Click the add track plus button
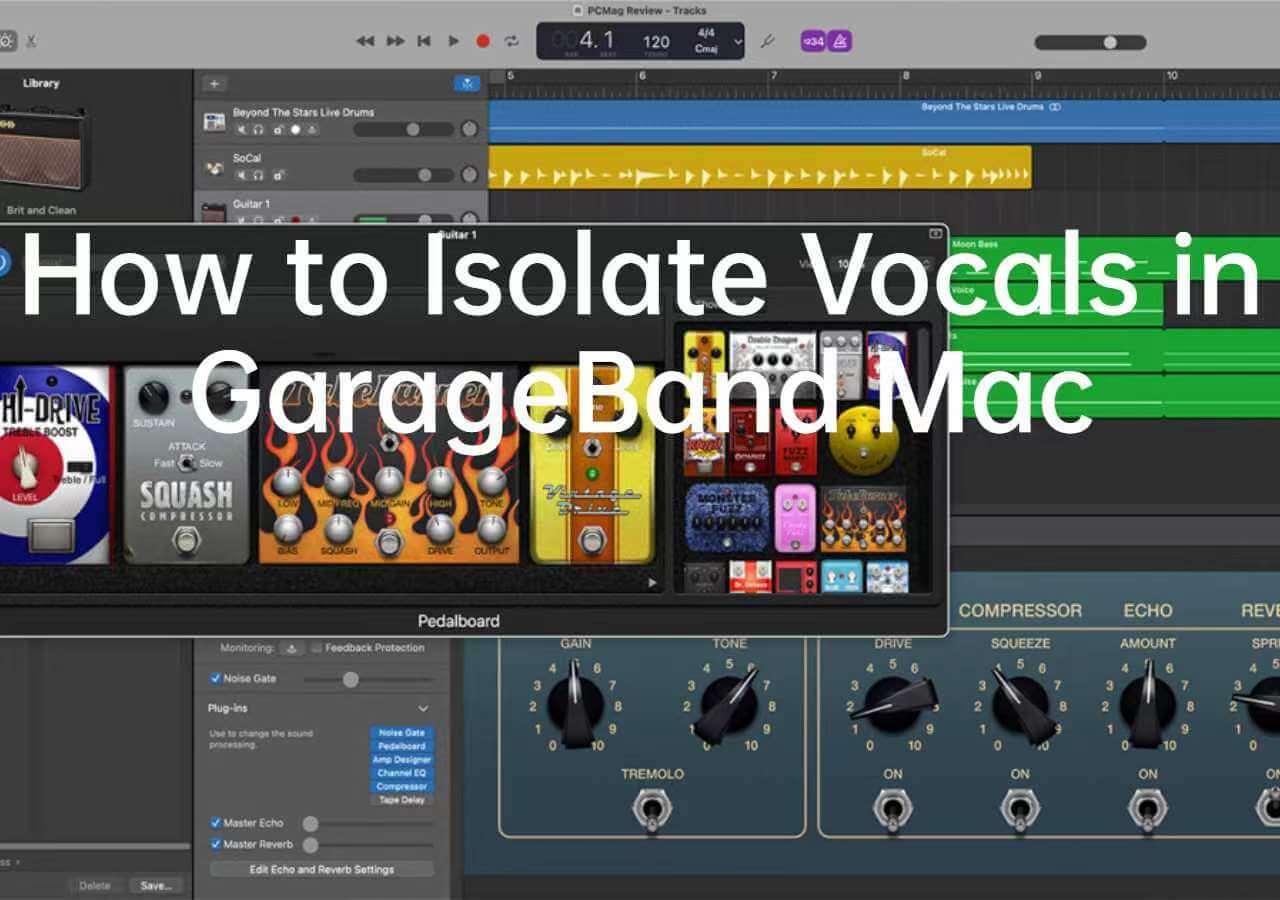The image size is (1280, 900). click(214, 84)
